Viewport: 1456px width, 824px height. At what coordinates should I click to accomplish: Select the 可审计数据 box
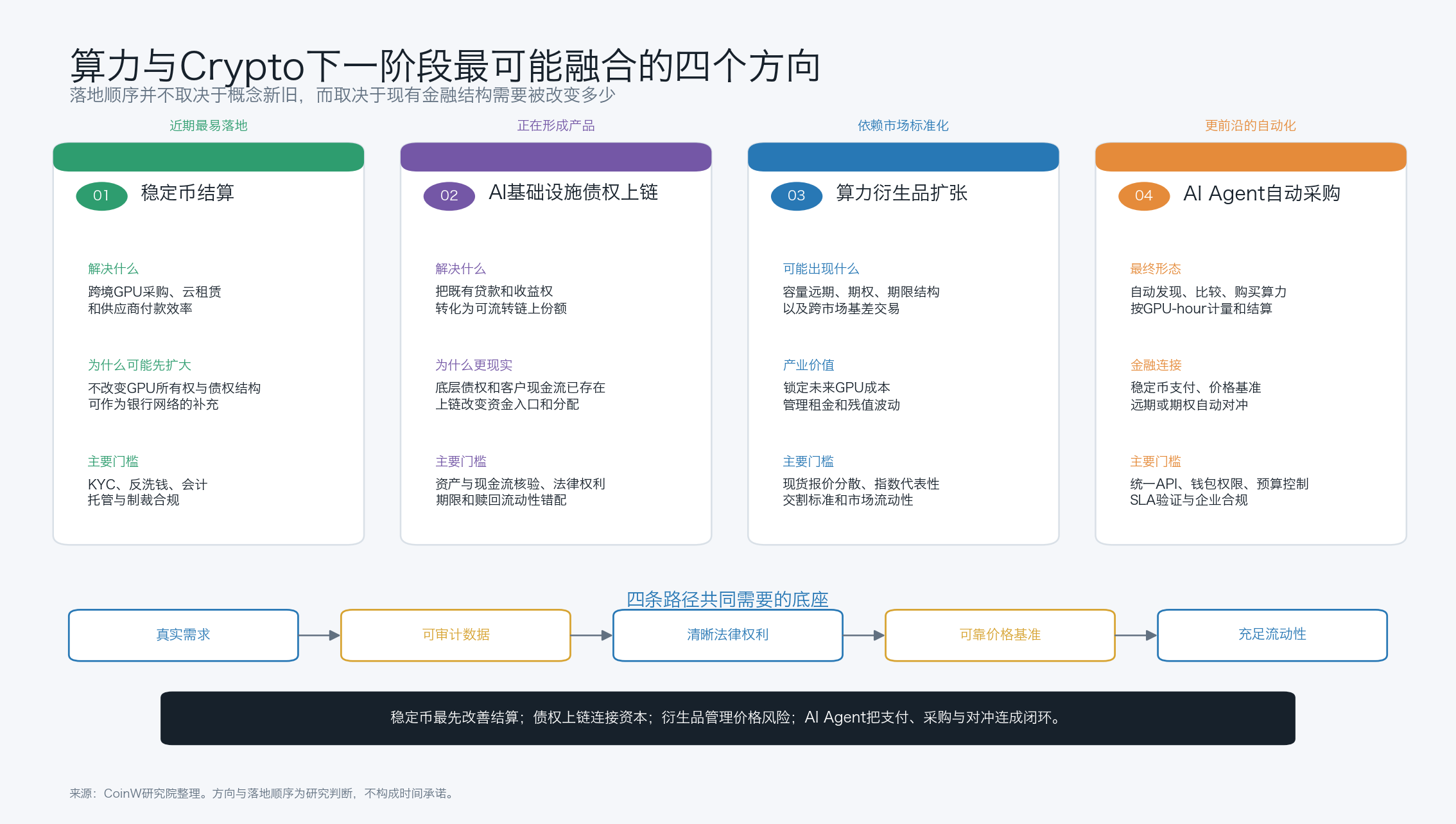456,635
